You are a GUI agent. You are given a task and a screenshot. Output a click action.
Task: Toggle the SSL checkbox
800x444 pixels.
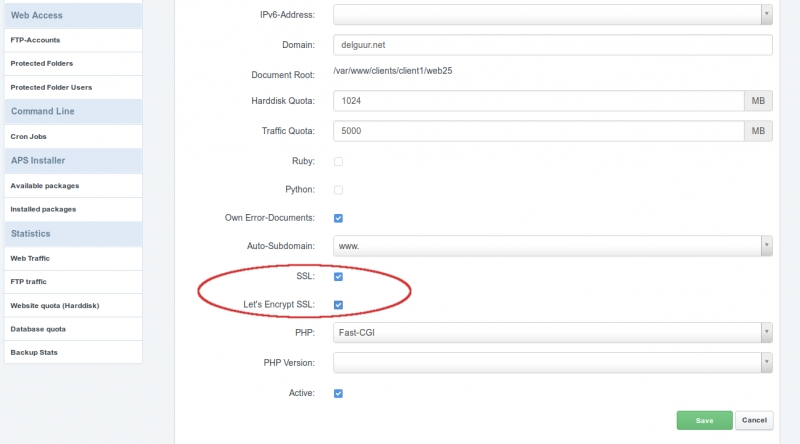pos(338,277)
